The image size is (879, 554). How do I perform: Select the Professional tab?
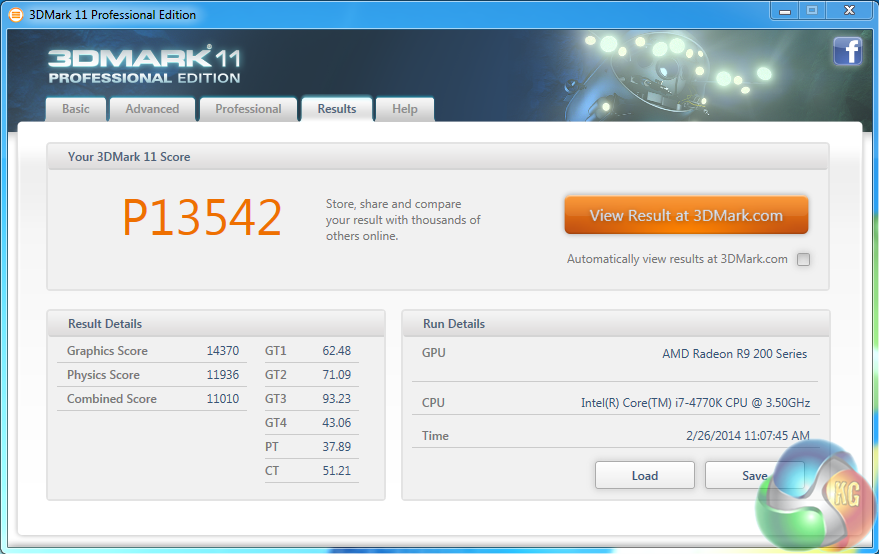pos(248,109)
